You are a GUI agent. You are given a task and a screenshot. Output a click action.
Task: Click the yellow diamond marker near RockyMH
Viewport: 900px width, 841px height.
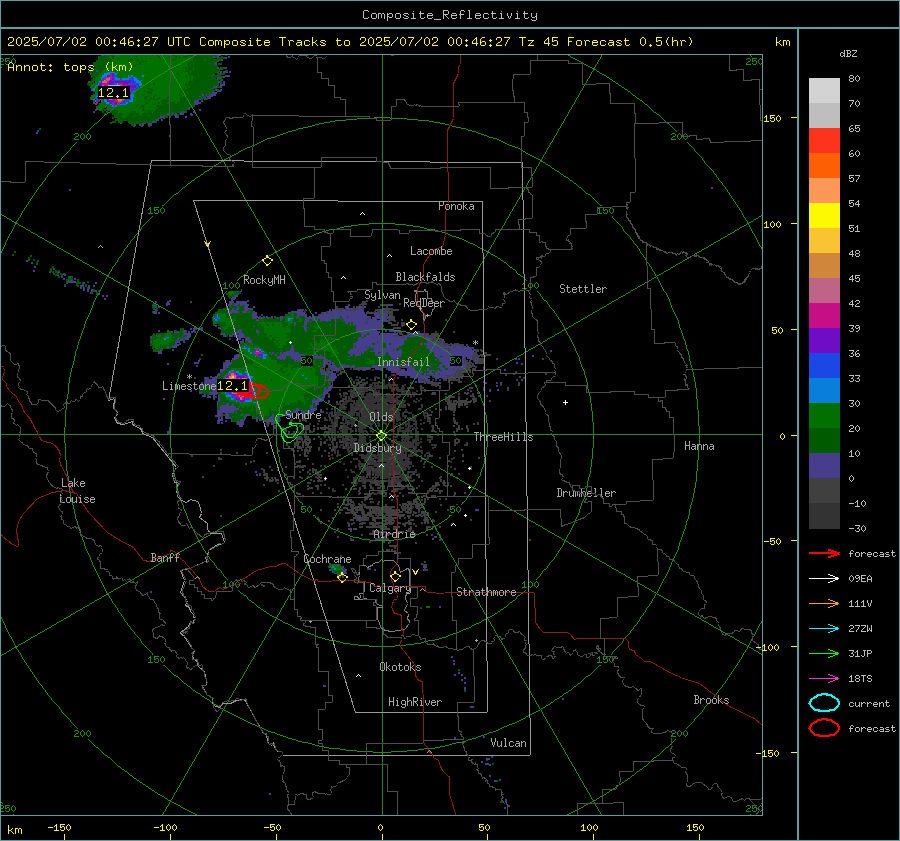[267, 261]
